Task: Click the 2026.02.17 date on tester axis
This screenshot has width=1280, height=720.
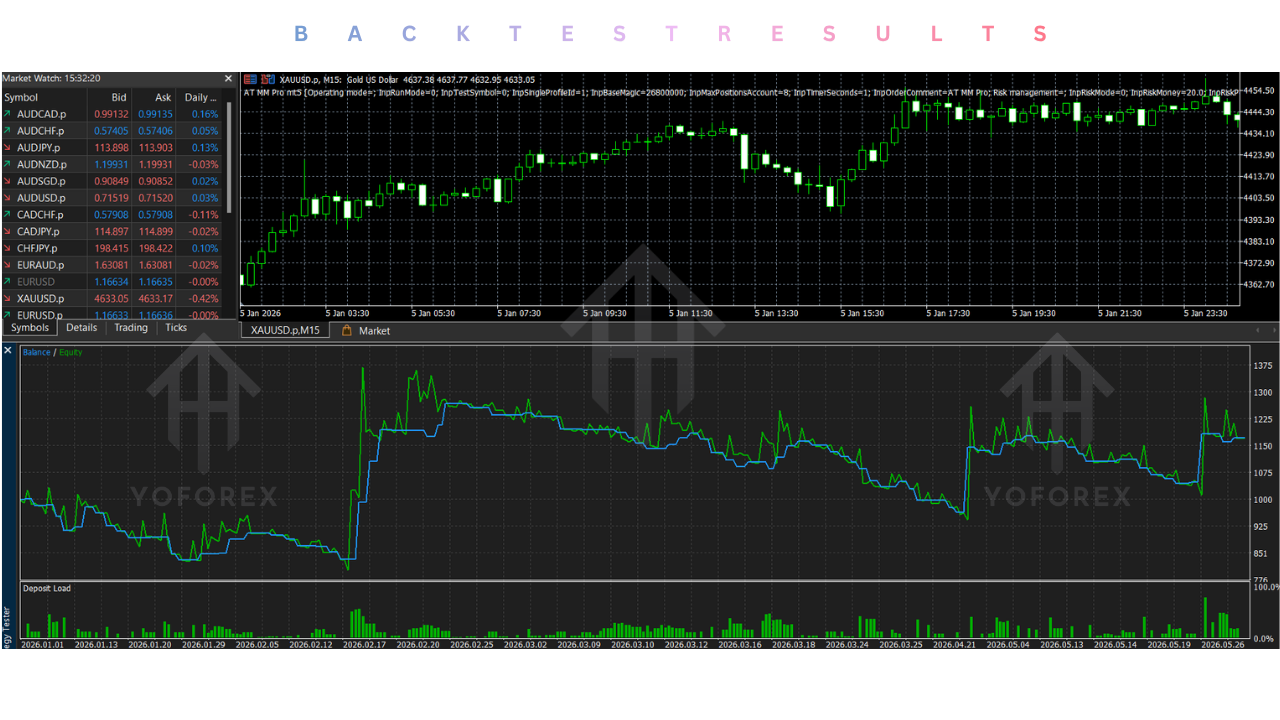Action: pyautogui.click(x=363, y=644)
